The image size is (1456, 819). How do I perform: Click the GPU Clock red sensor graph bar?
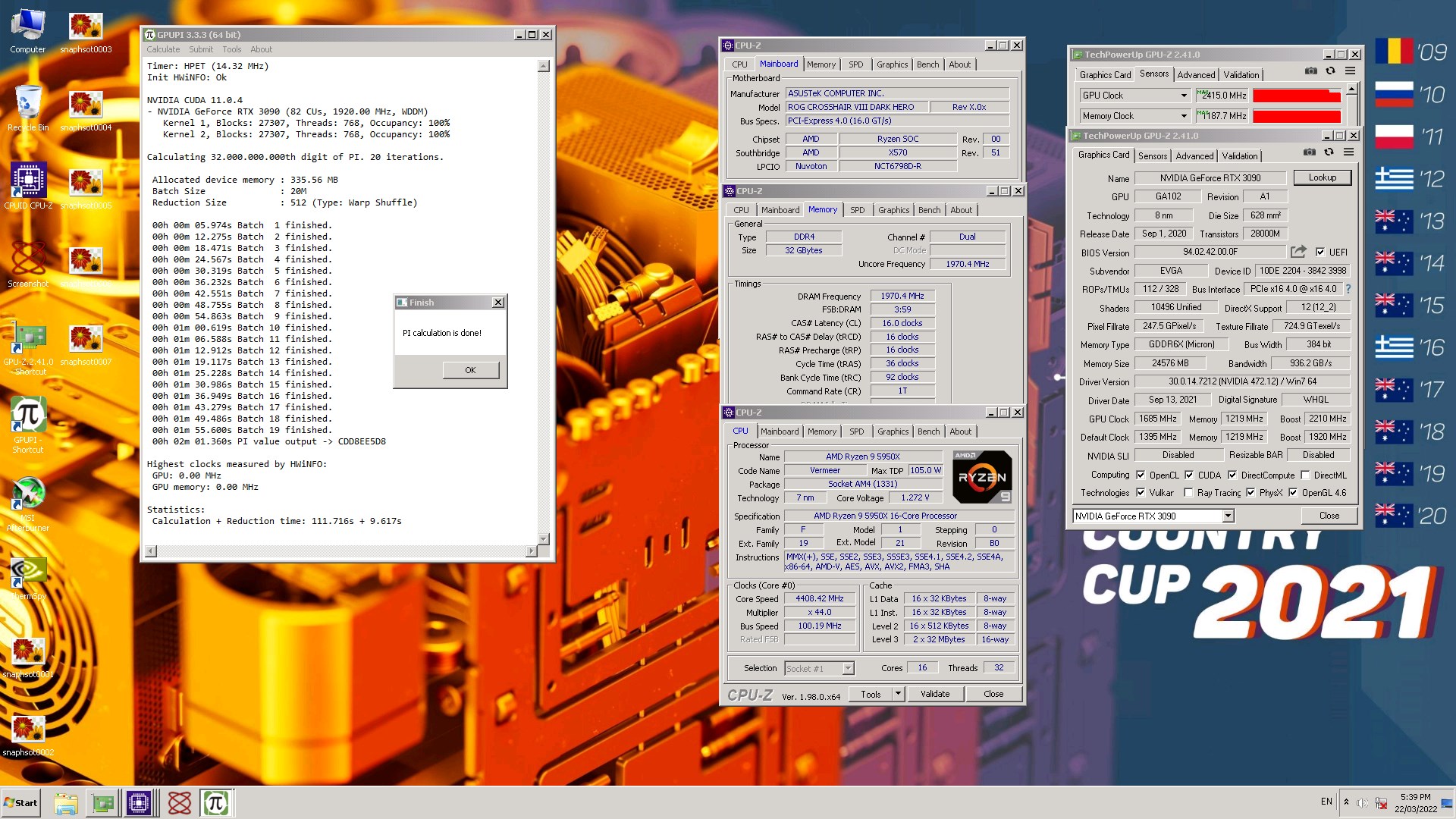click(1296, 96)
